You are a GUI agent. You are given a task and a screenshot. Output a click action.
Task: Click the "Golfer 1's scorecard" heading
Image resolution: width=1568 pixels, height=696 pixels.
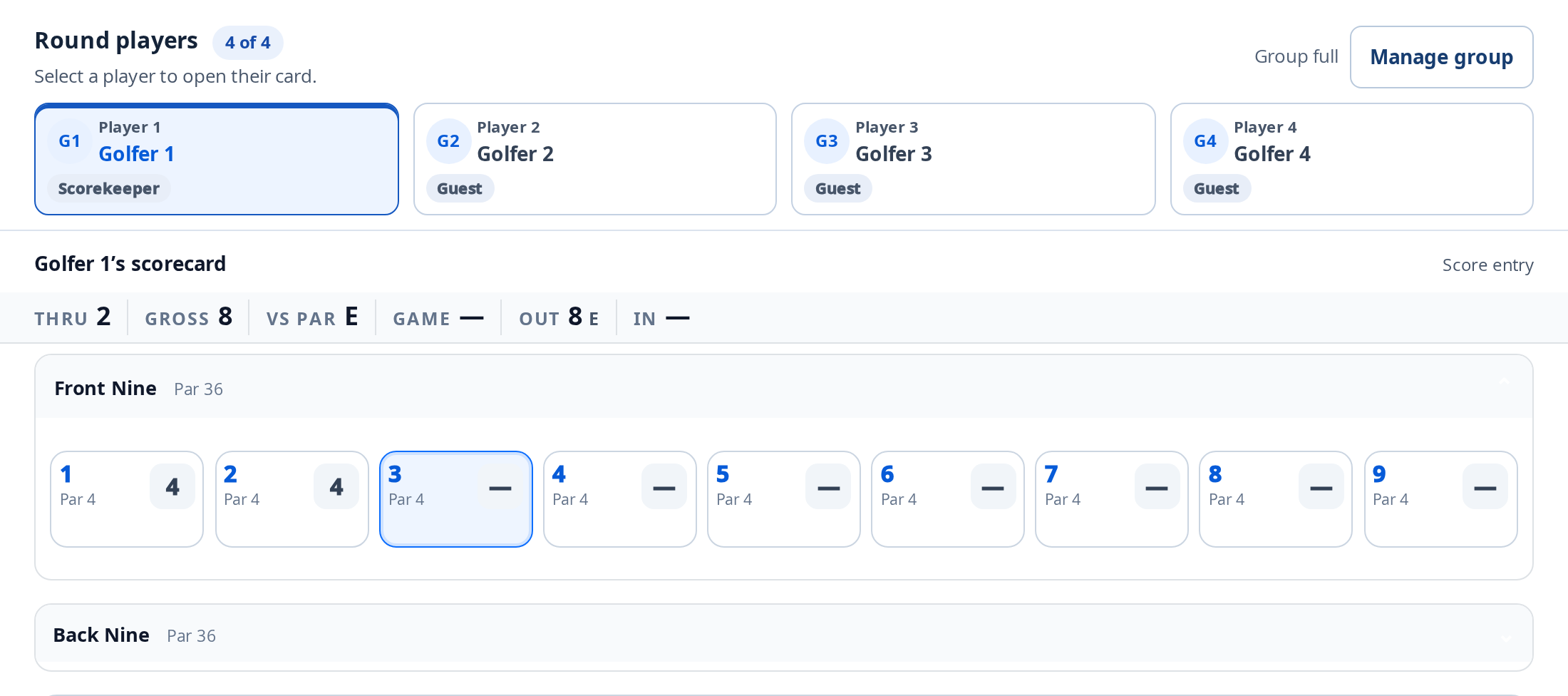pyautogui.click(x=130, y=264)
